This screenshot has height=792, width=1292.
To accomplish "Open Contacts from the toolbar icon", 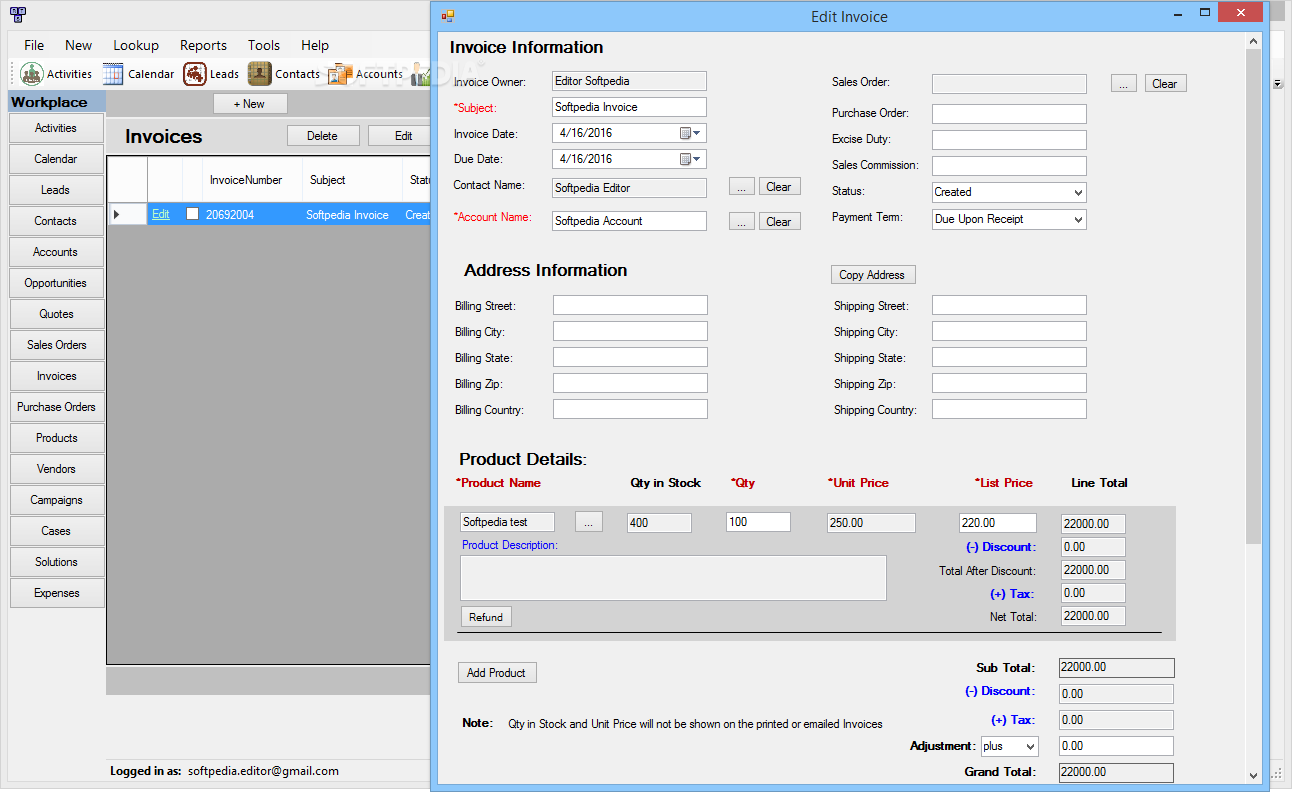I will (260, 74).
